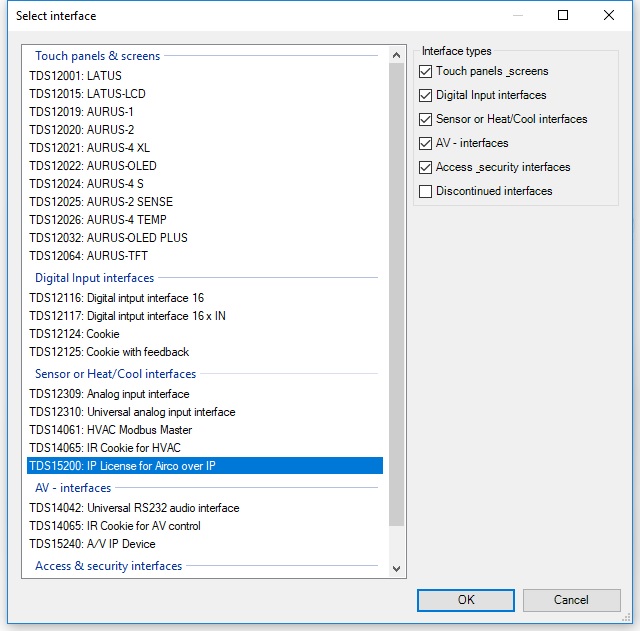Toggle the Touch panels _screens checkbox
The height and width of the screenshot is (631, 640).
coord(426,72)
